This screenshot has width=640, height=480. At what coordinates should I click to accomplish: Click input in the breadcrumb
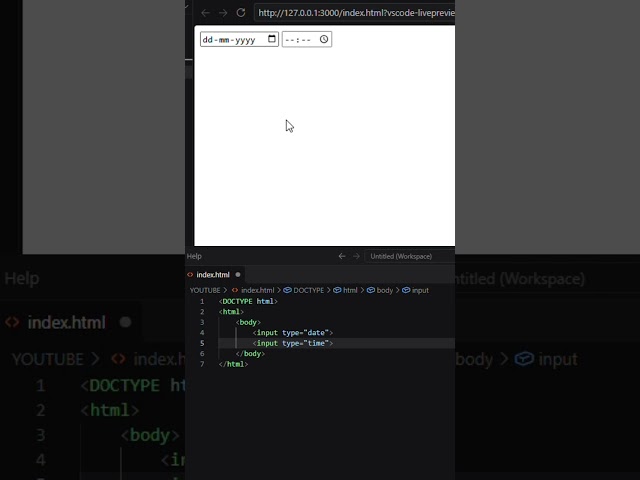[x=420, y=290]
